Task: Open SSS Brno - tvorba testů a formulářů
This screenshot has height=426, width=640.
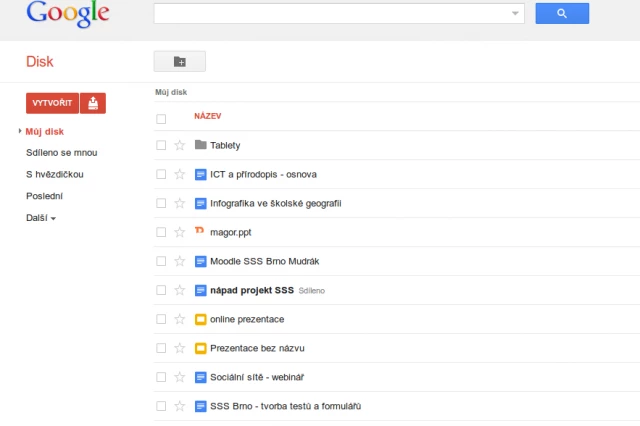Action: (x=286, y=406)
